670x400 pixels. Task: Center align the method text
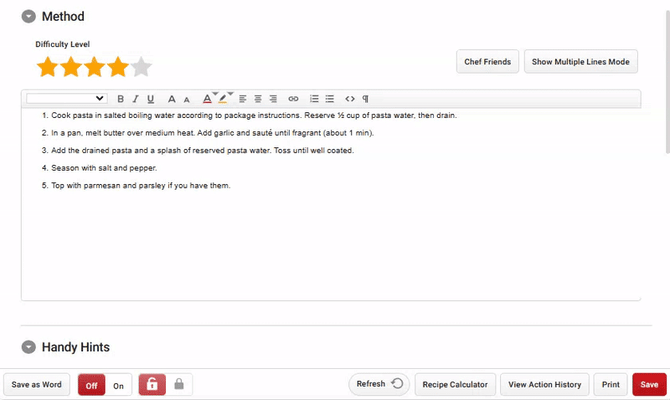tap(257, 99)
